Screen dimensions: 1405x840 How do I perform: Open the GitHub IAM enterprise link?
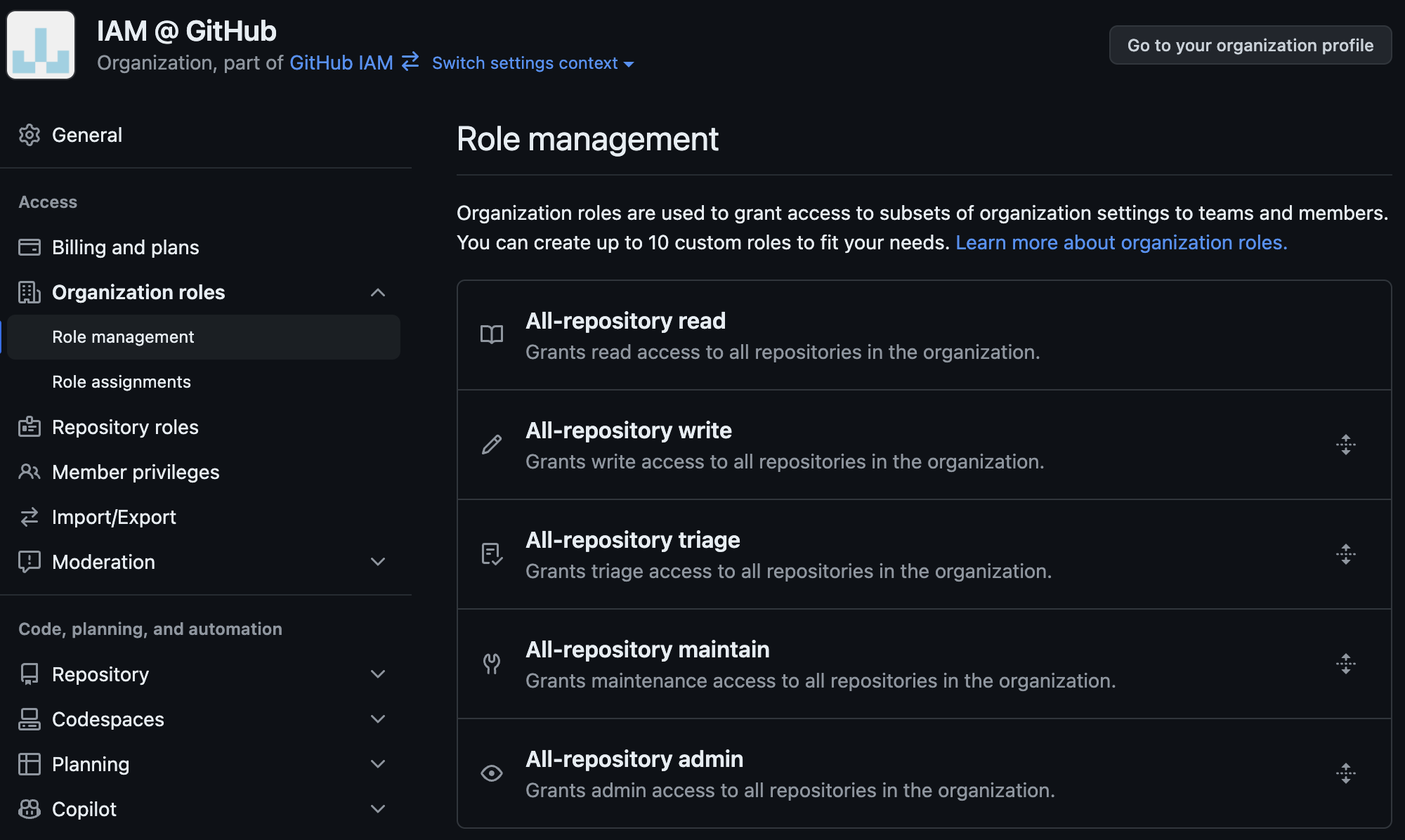pos(341,63)
